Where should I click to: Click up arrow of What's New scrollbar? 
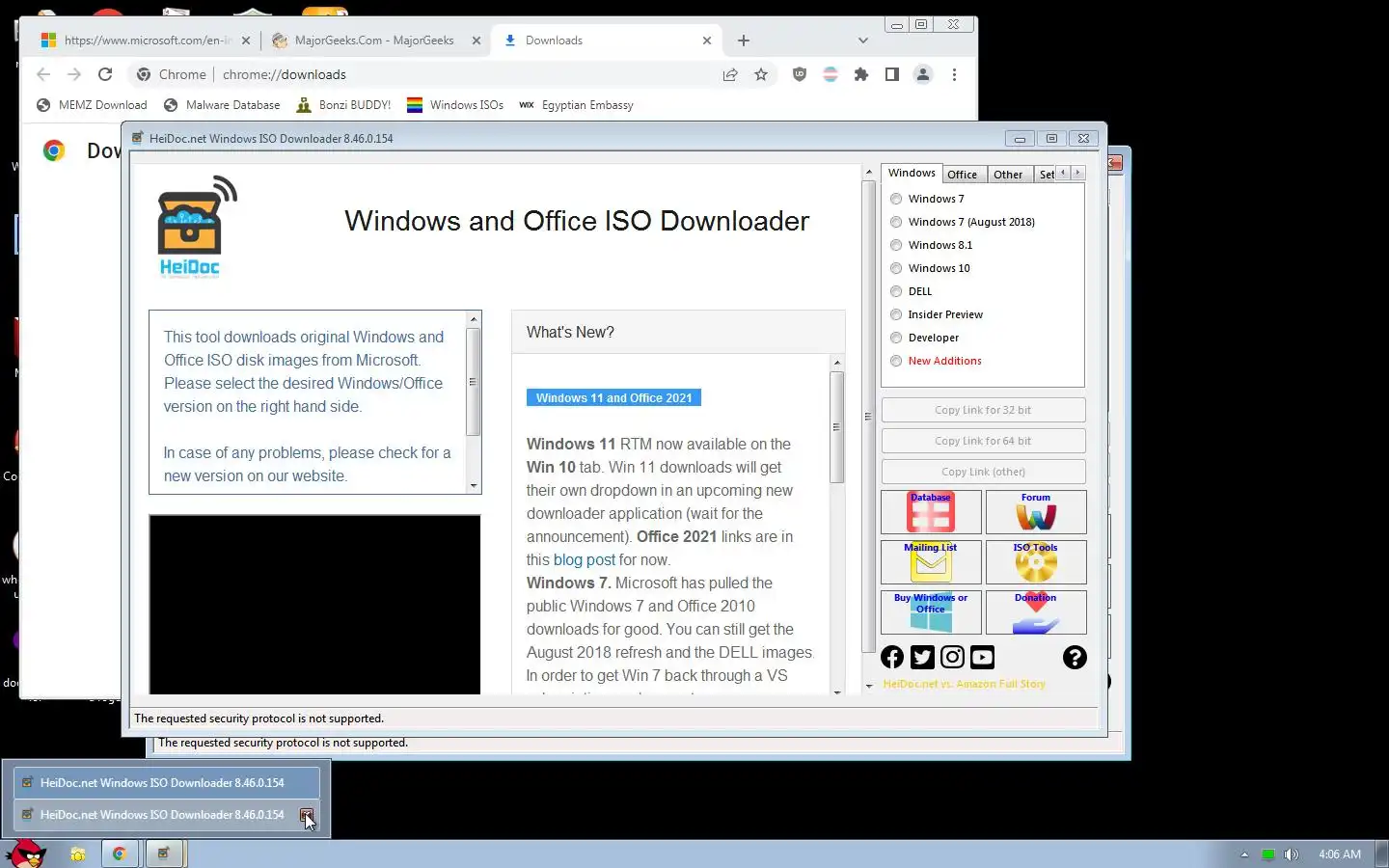[x=836, y=363]
